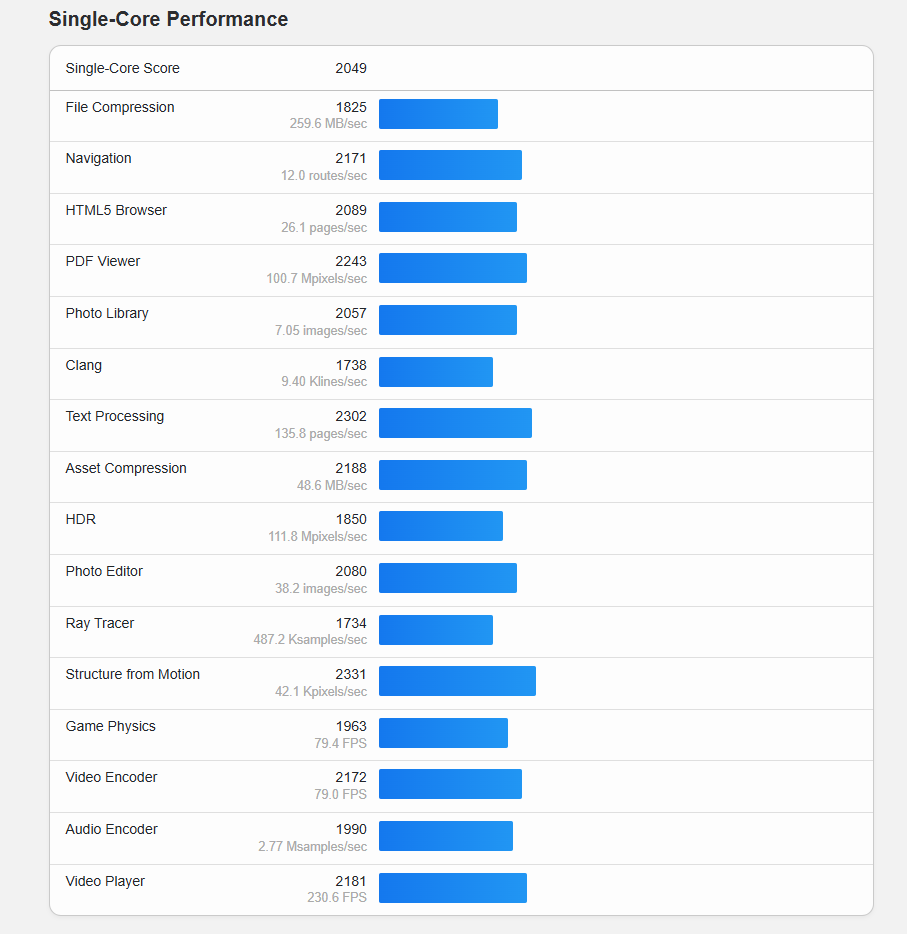Click the Video Player blue bar

(453, 888)
